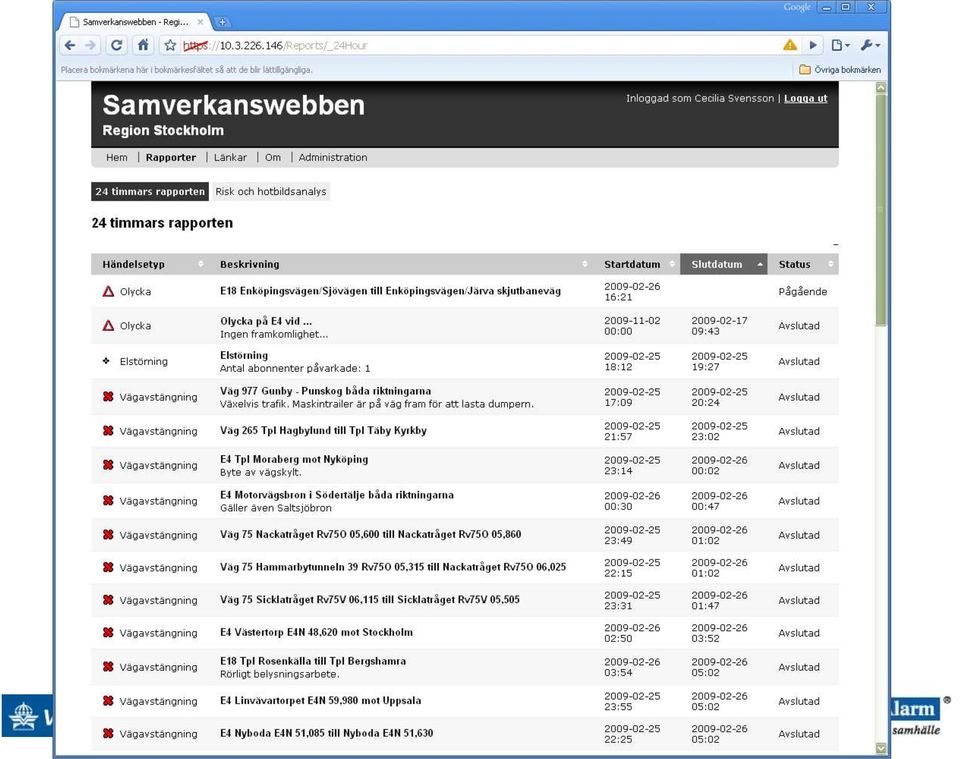Select text Byte av vägskylt
This screenshot has width=960, height=759.
[x=261, y=473]
